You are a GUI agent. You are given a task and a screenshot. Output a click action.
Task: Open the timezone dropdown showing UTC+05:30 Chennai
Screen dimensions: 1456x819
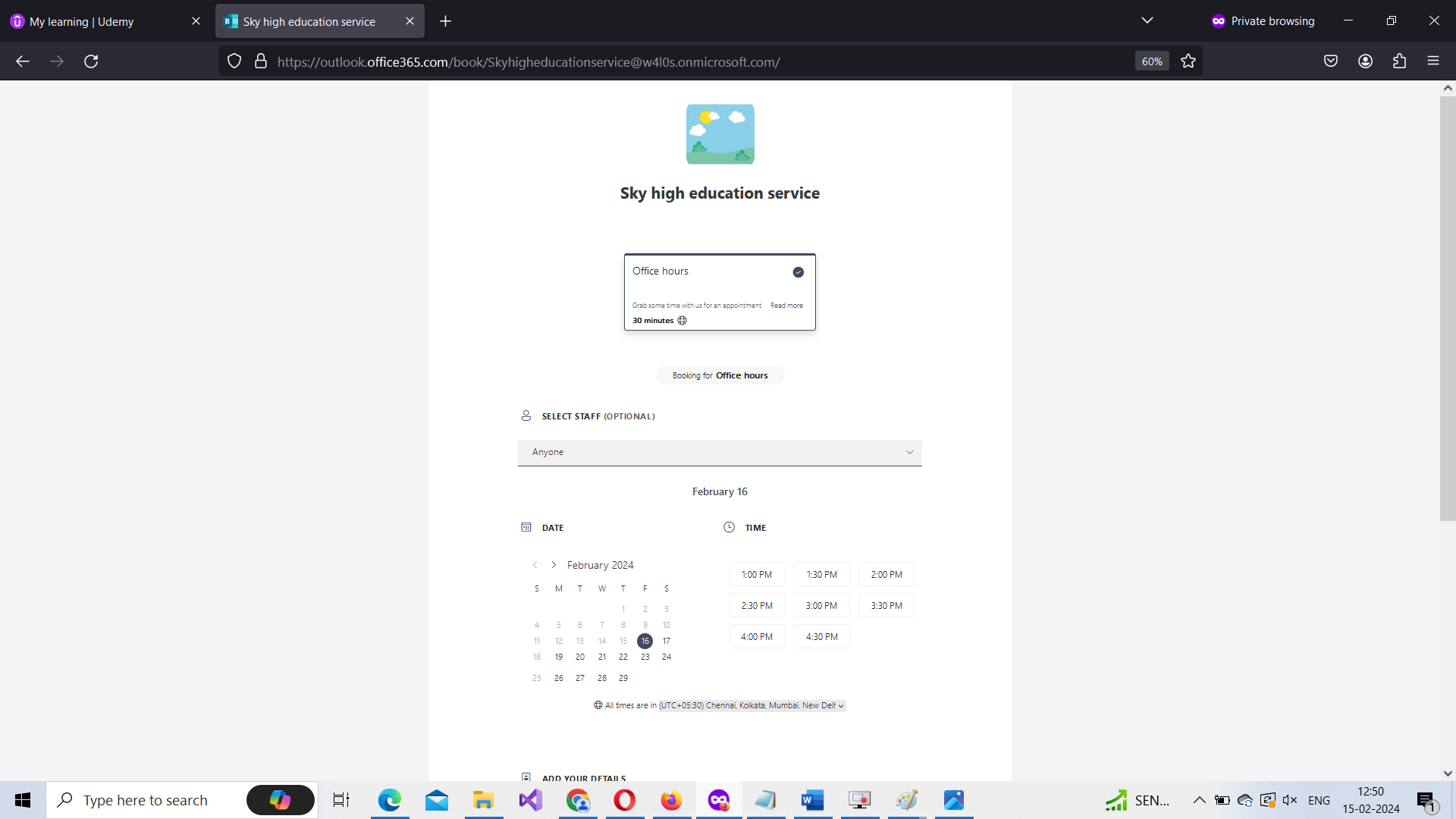click(750, 705)
